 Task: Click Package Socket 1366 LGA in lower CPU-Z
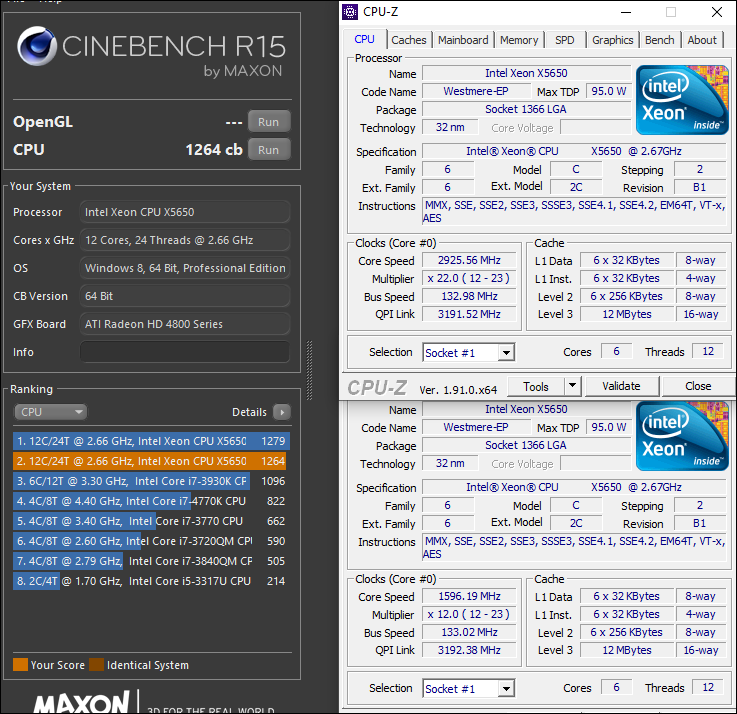[x=526, y=445]
